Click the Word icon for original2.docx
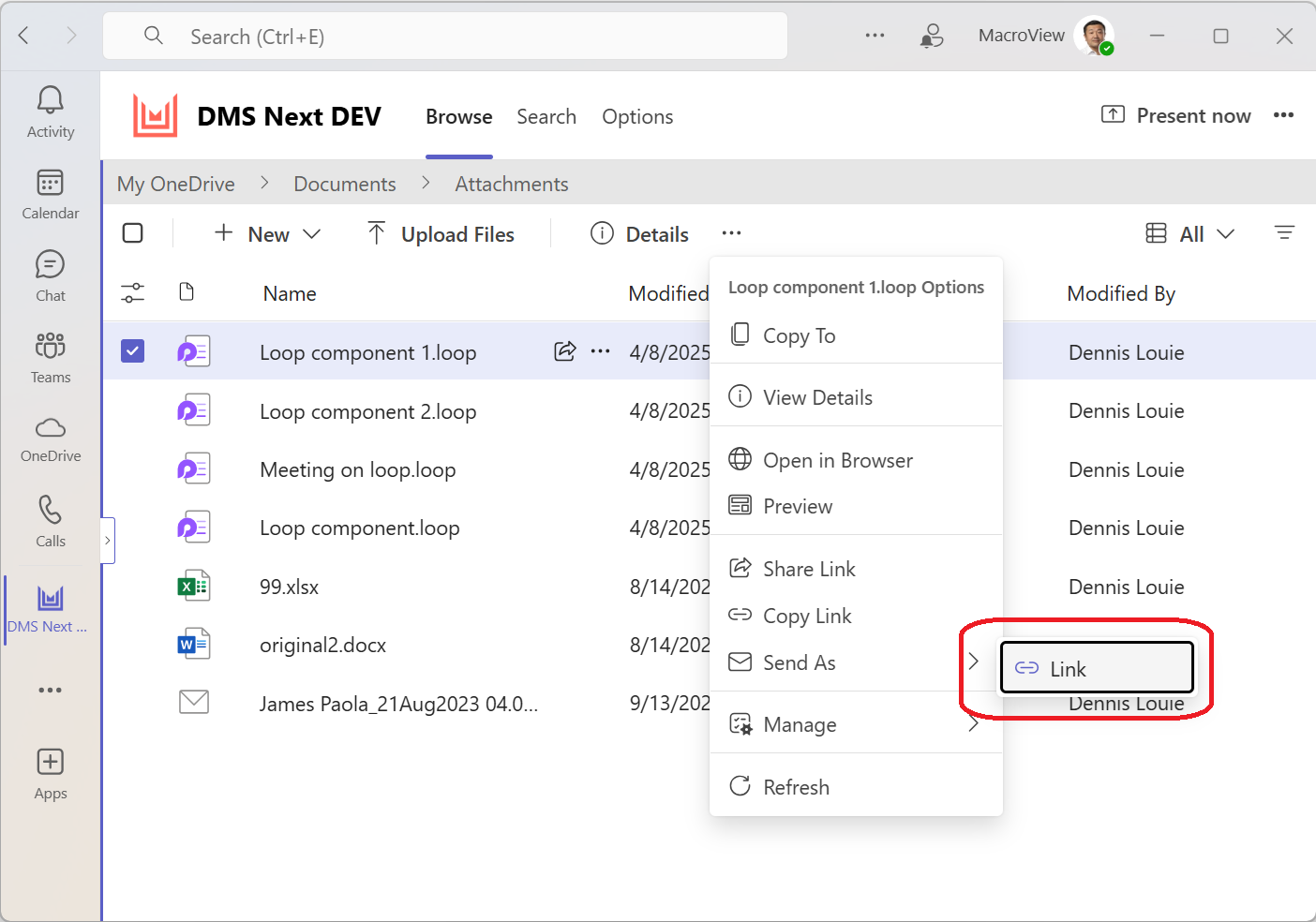 click(x=193, y=645)
